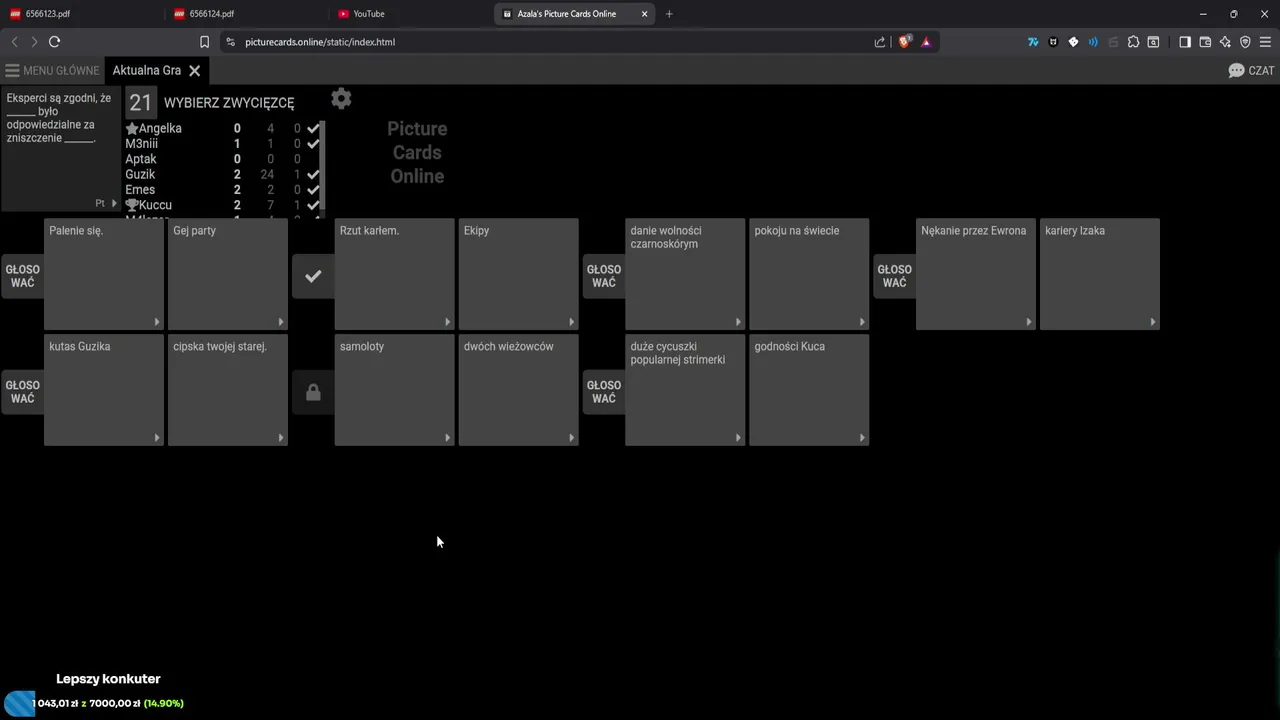This screenshot has width=1280, height=720.
Task: Expand the arrow on 'dwóch wieżowców' card
Action: pos(572,438)
